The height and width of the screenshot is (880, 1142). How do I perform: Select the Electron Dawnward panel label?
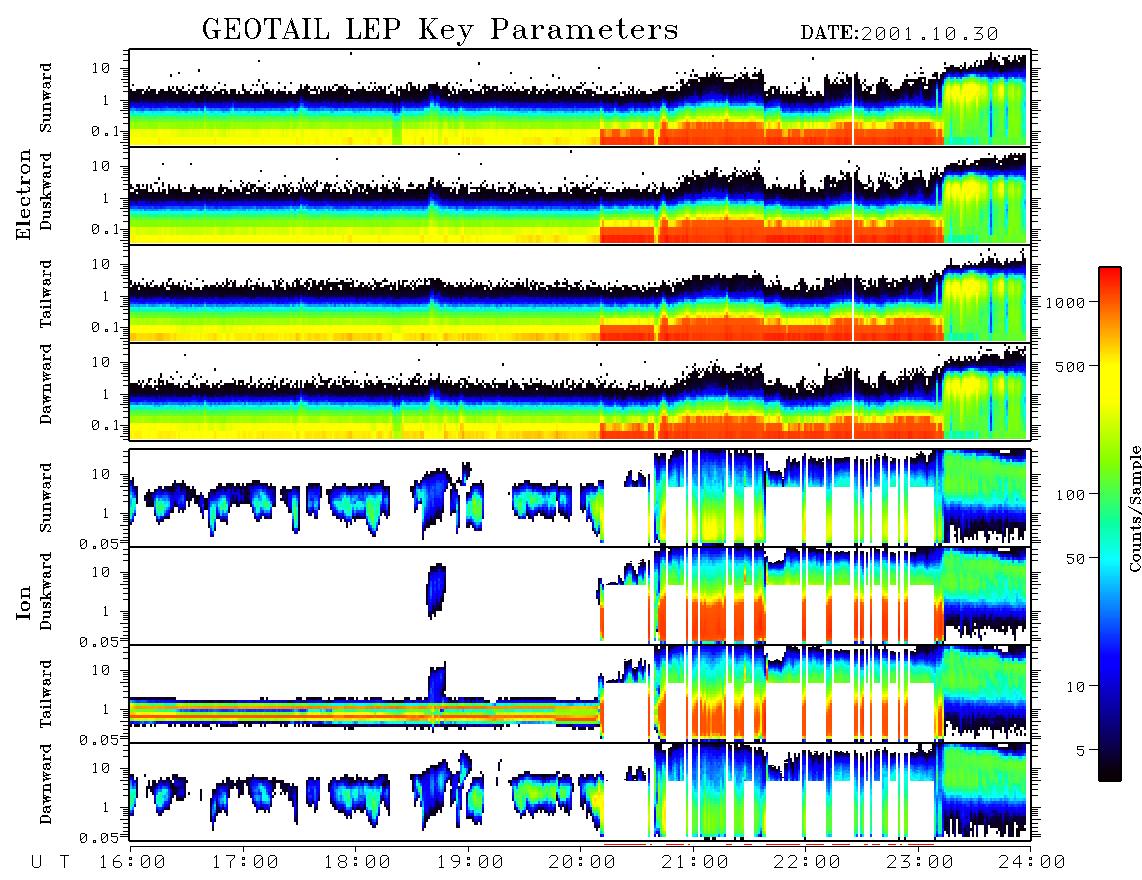click(x=46, y=384)
